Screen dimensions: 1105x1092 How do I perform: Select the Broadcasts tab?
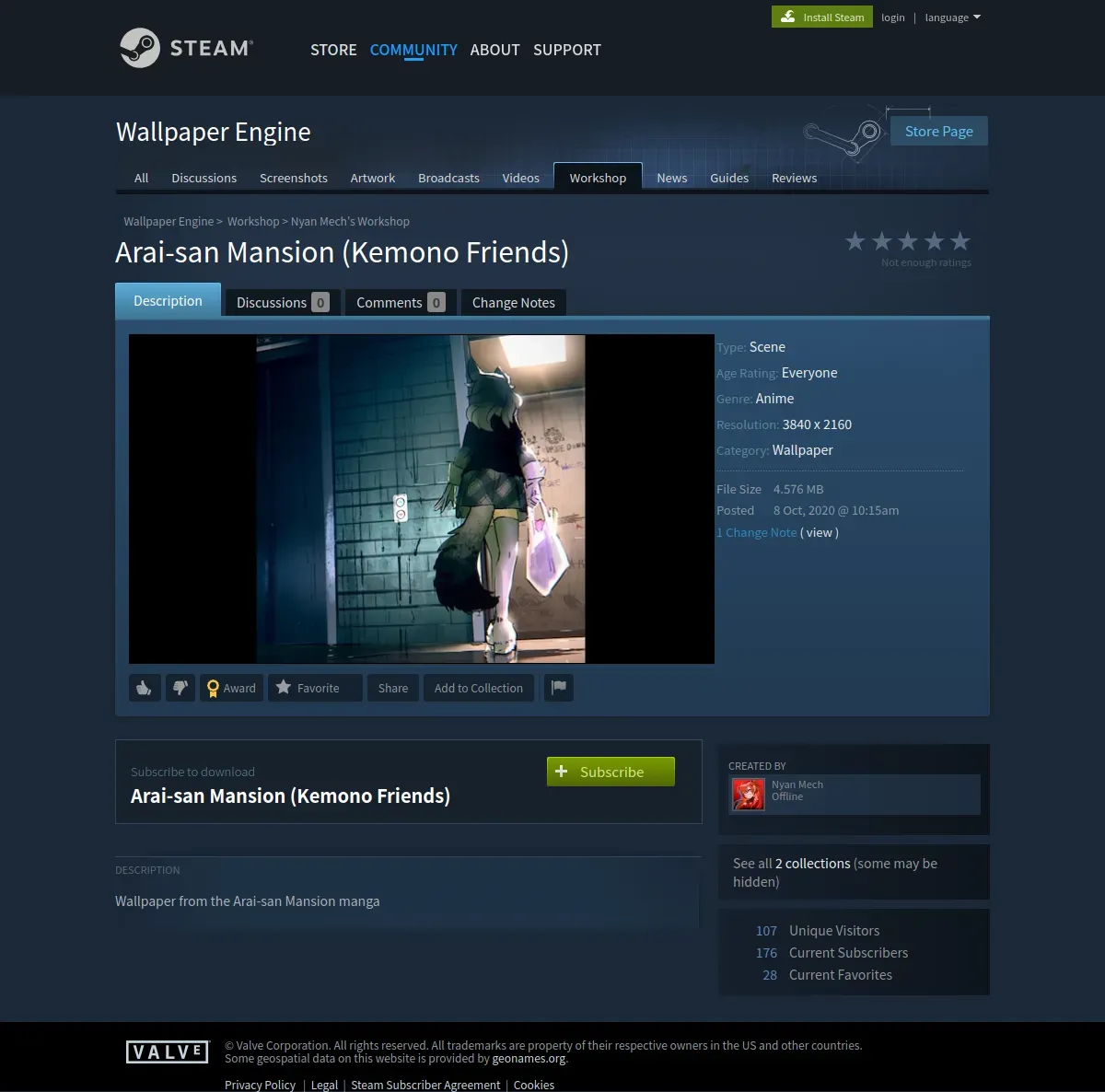pos(448,178)
